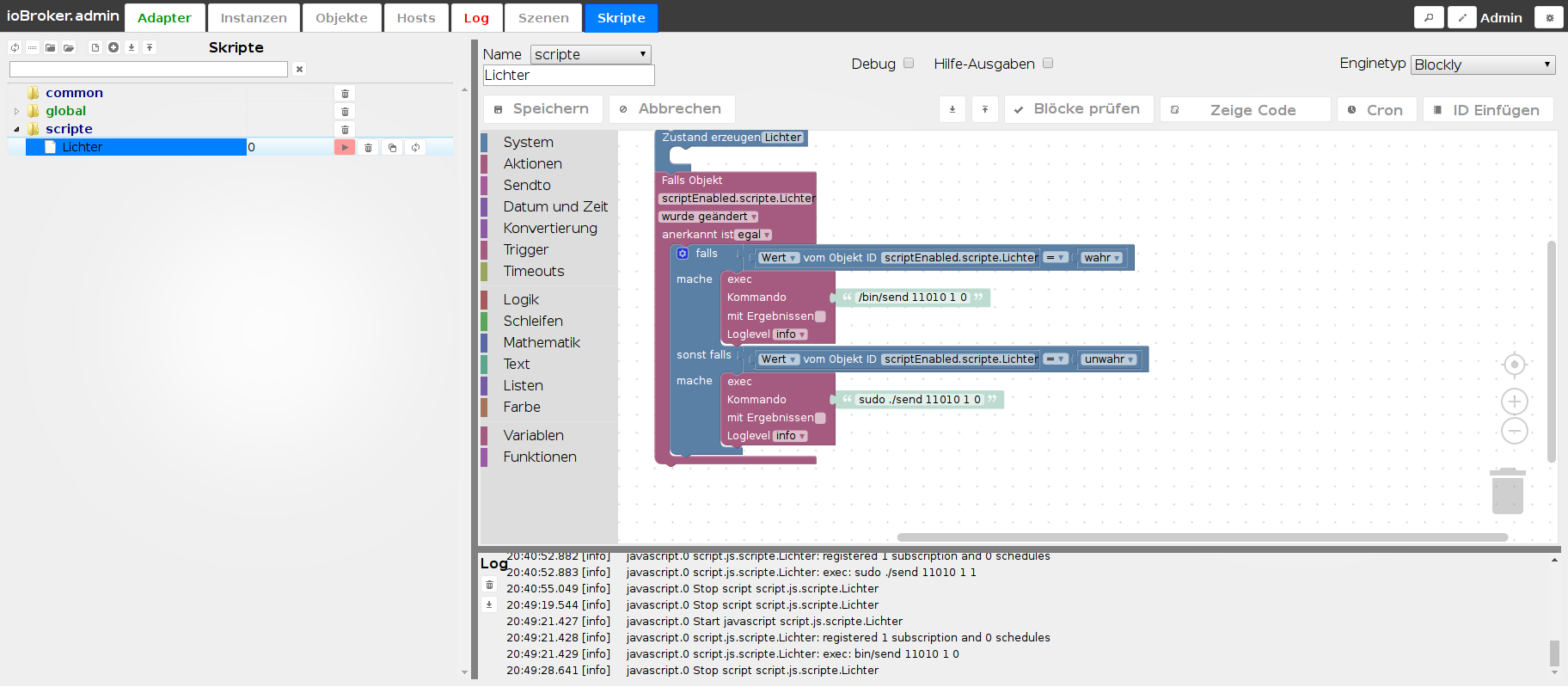The height and width of the screenshot is (687, 1568).
Task: Delete the common folder
Action: click(x=345, y=93)
